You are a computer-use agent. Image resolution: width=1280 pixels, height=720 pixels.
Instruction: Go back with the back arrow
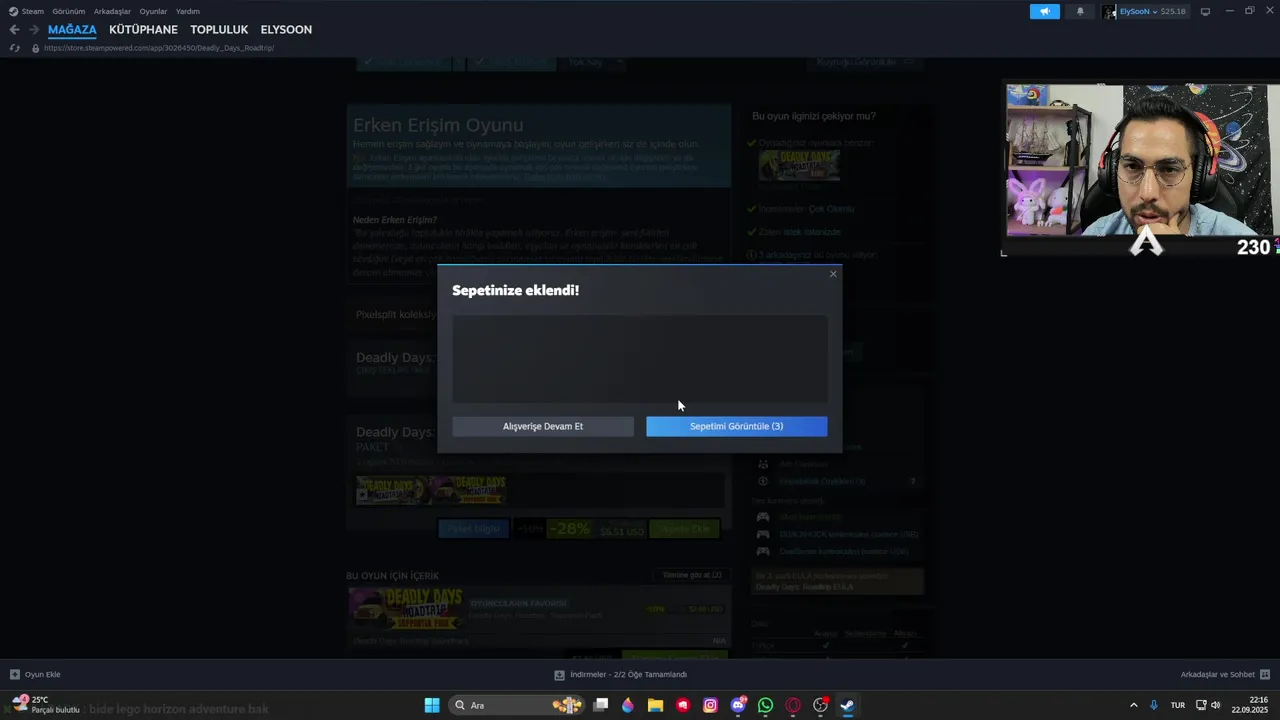click(14, 29)
